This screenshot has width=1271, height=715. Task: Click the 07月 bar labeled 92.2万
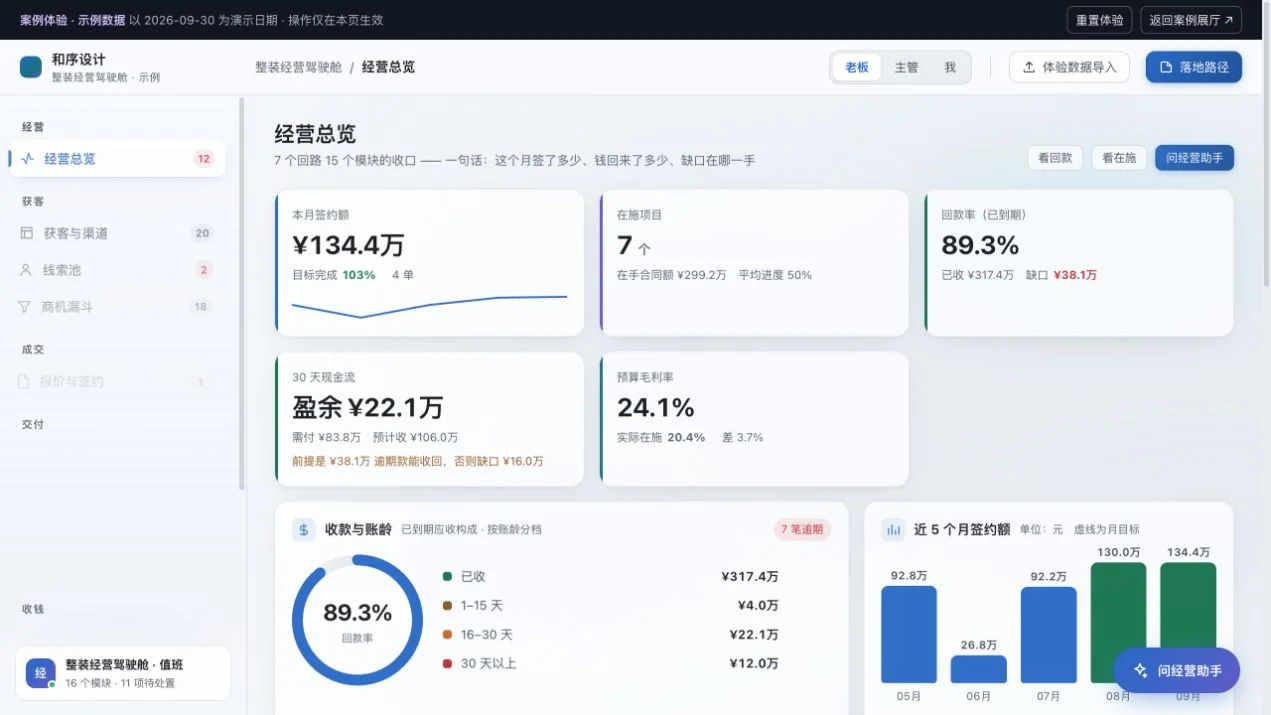click(1048, 635)
